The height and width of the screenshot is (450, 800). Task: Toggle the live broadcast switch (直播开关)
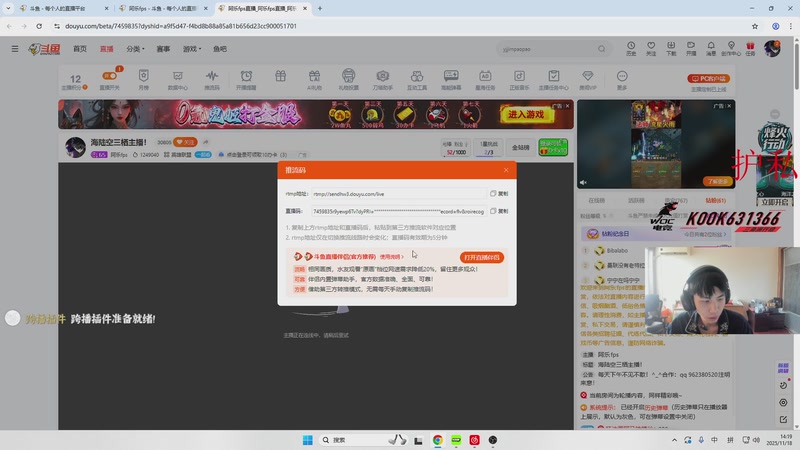[x=110, y=79]
